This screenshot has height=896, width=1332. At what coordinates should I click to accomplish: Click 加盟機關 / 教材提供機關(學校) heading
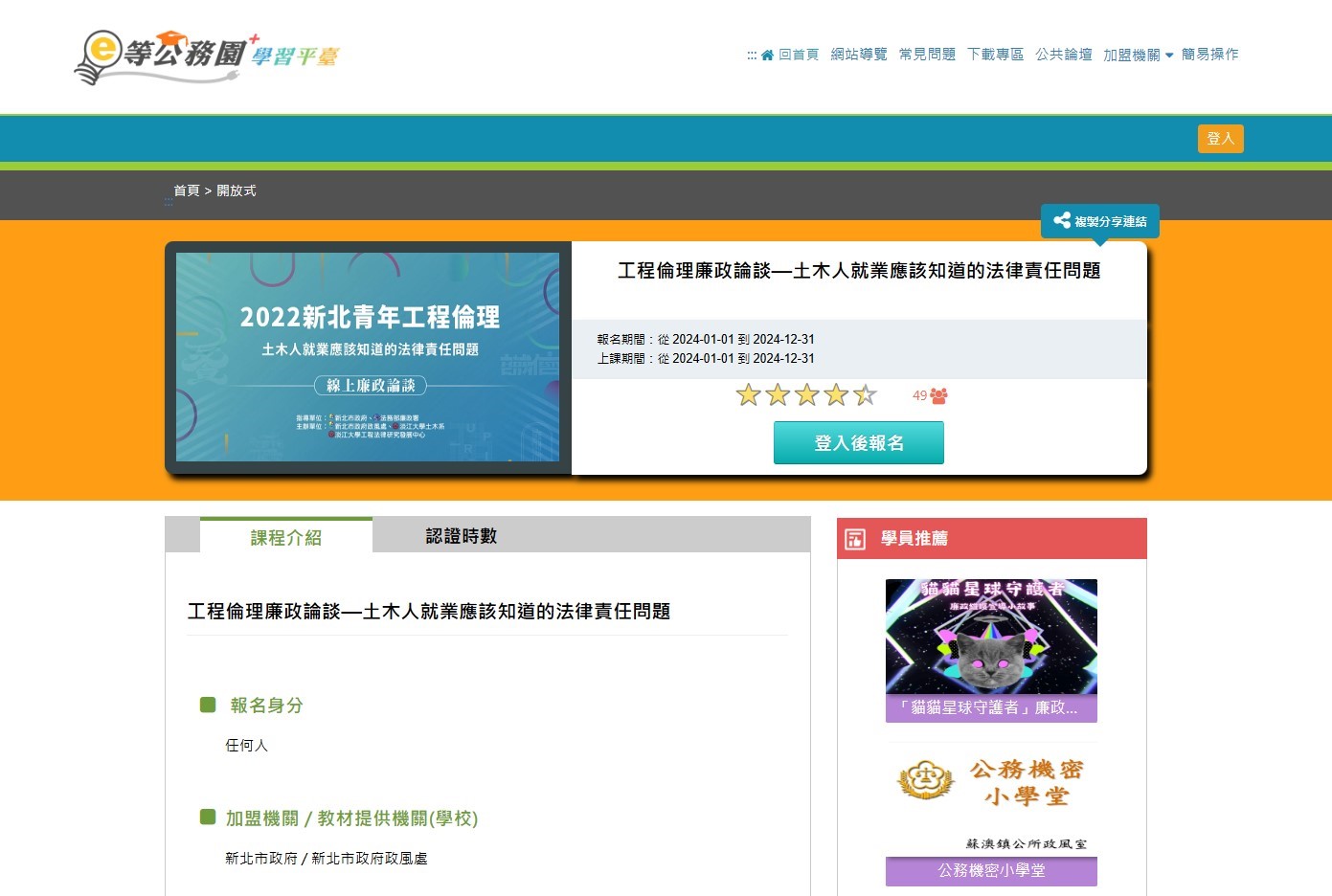[x=351, y=818]
